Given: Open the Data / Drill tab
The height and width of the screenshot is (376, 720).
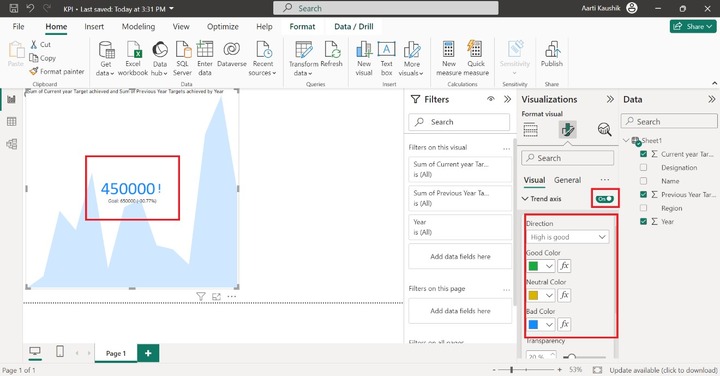Looking at the screenshot, I should (354, 27).
